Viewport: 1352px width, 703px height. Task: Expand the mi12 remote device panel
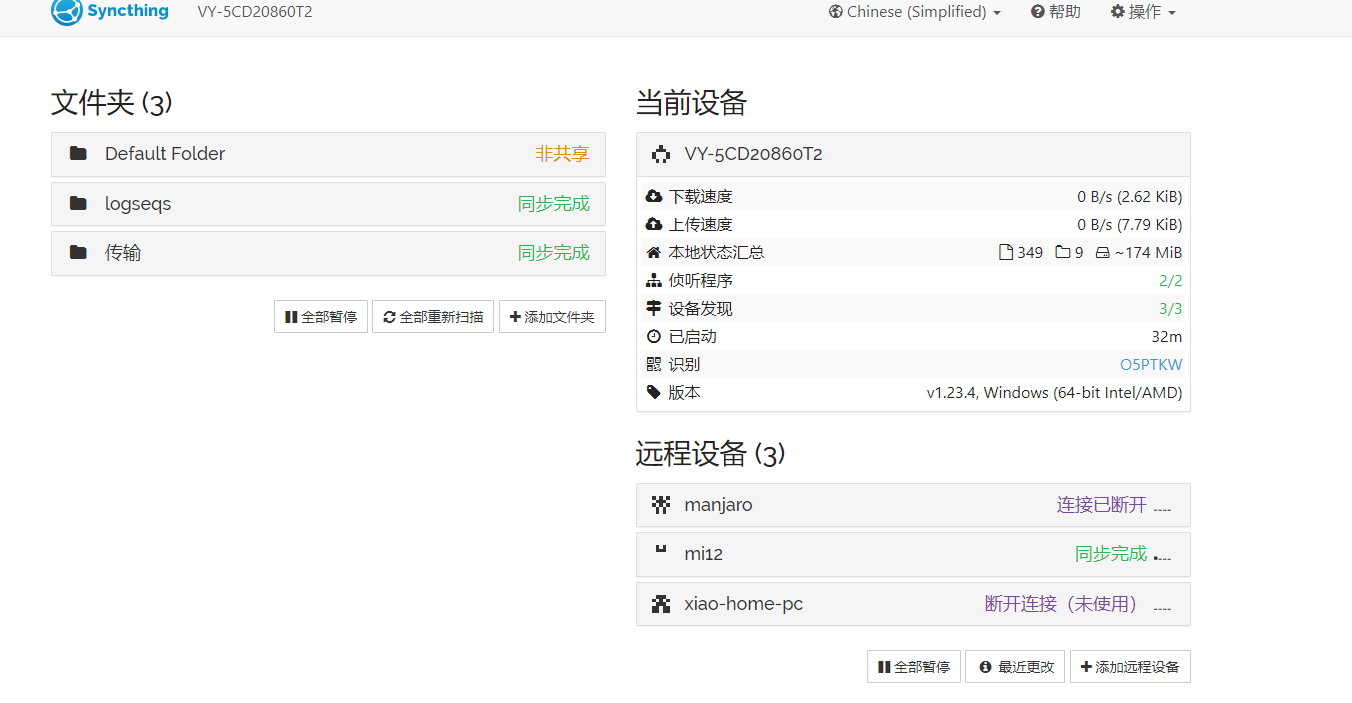pos(913,554)
